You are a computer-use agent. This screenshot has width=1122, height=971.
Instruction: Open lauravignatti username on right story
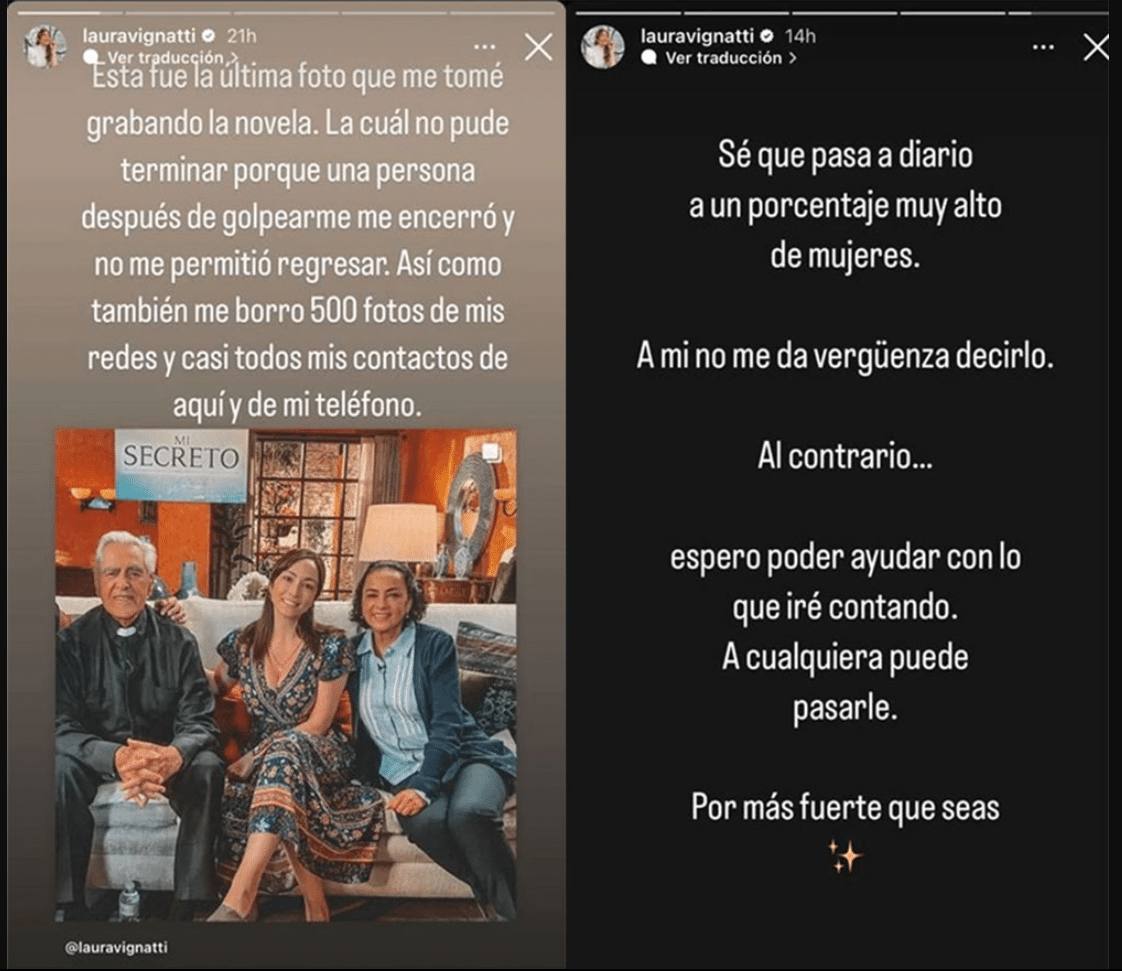point(697,35)
